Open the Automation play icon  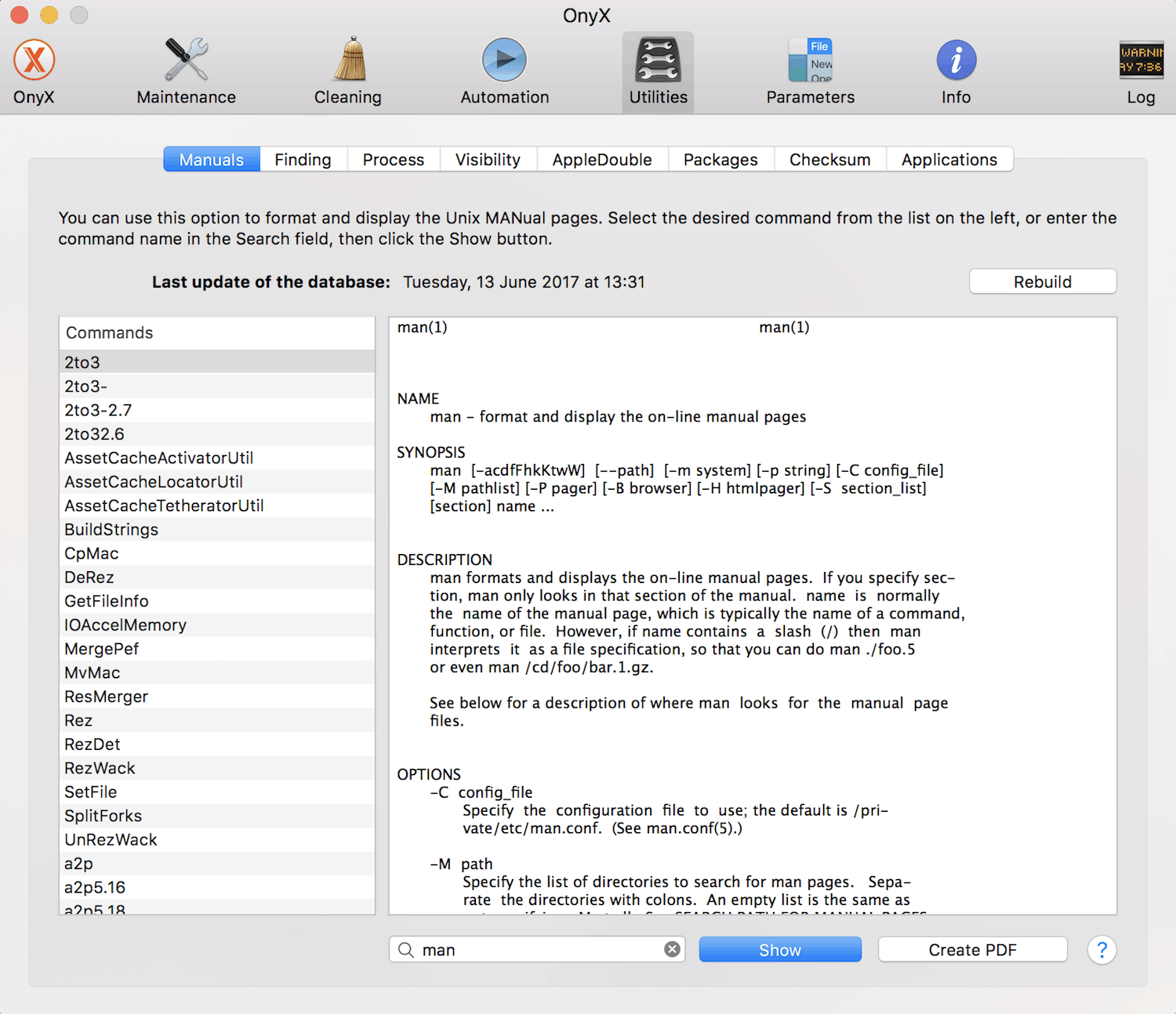[504, 60]
